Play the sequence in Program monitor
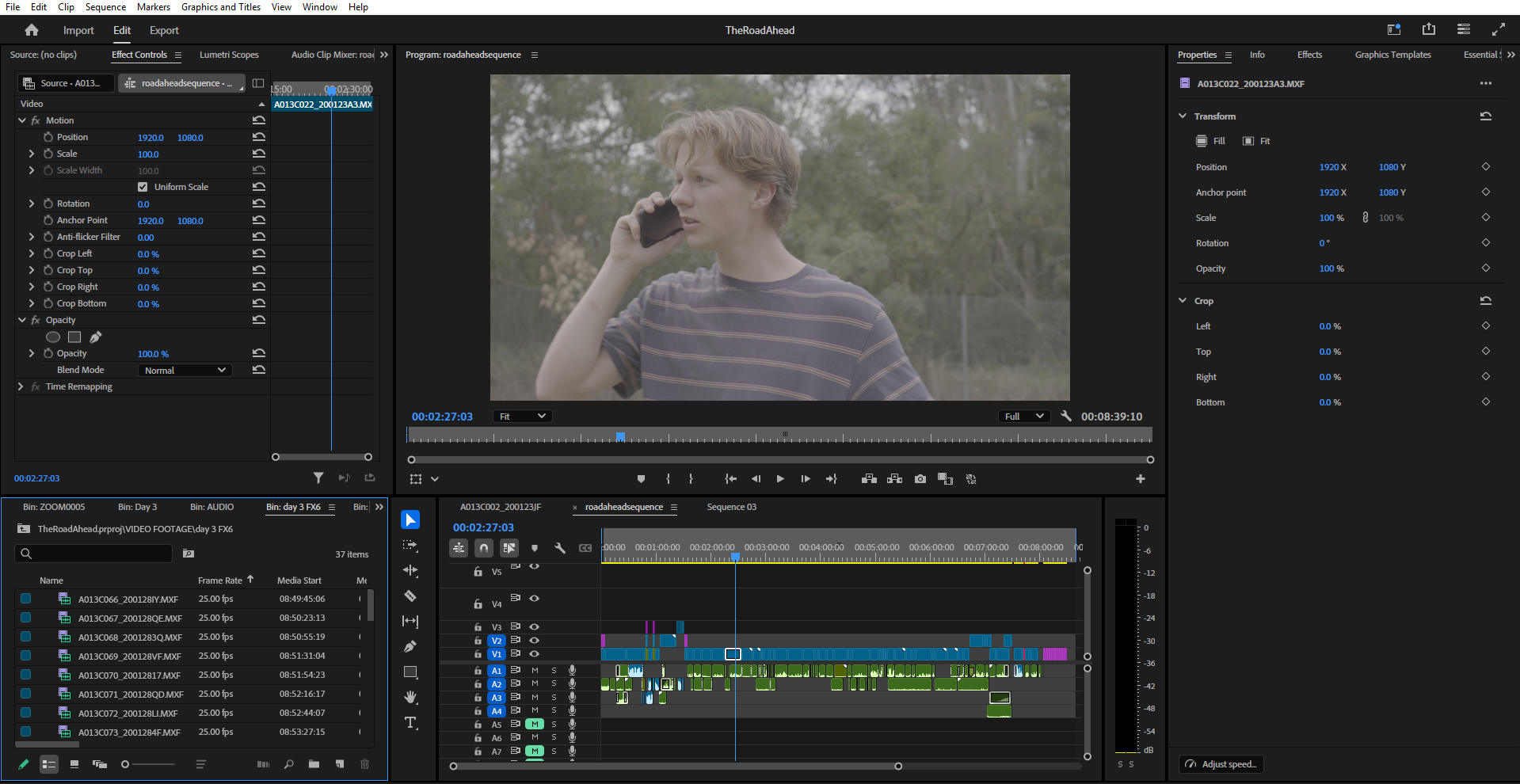Screen dimensions: 1520x784 (779, 478)
